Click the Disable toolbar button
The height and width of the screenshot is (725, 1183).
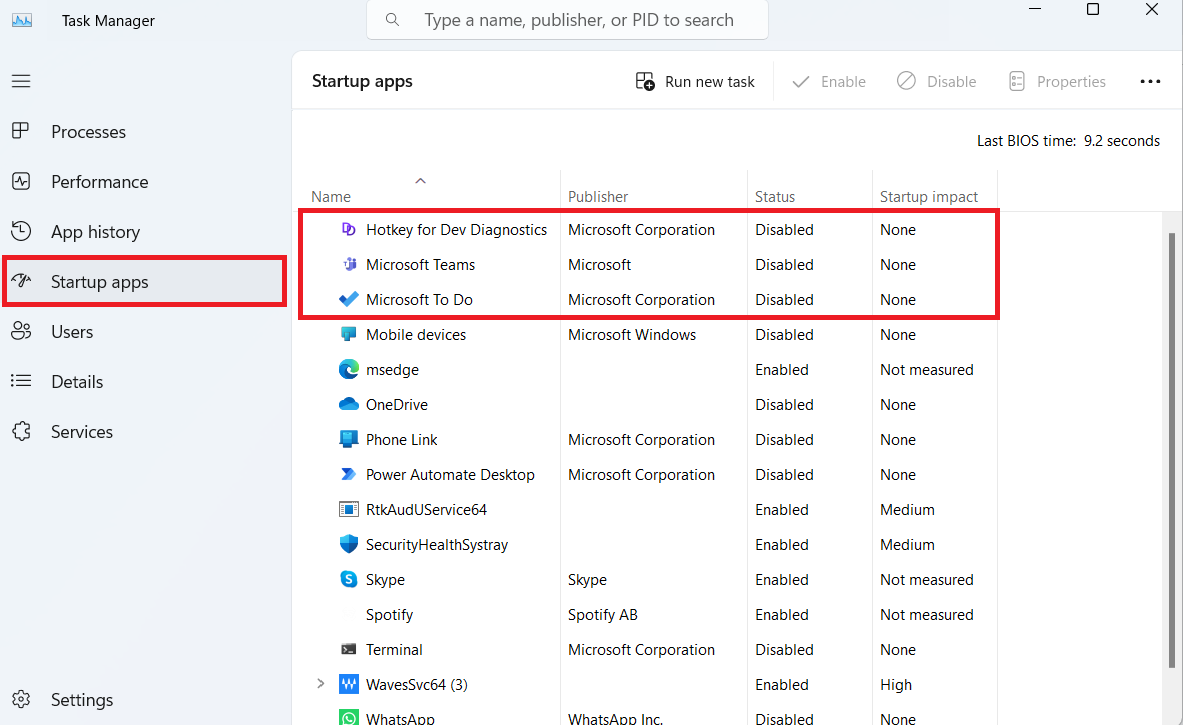(x=936, y=81)
